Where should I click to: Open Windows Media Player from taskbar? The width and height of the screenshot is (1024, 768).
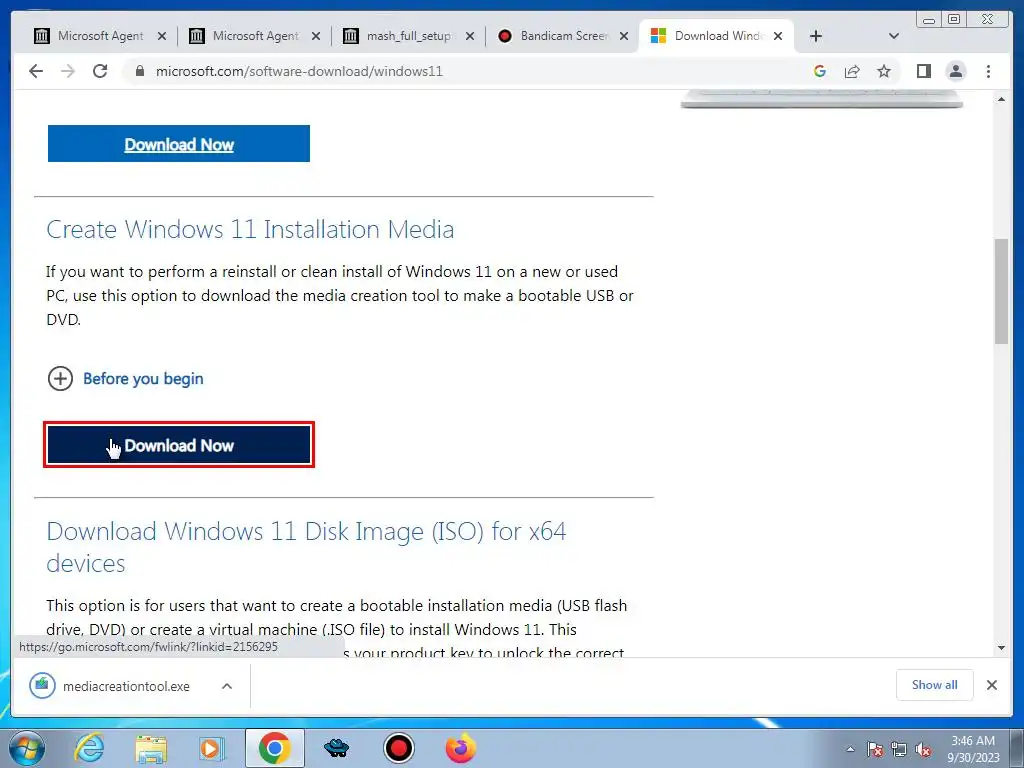pos(211,748)
